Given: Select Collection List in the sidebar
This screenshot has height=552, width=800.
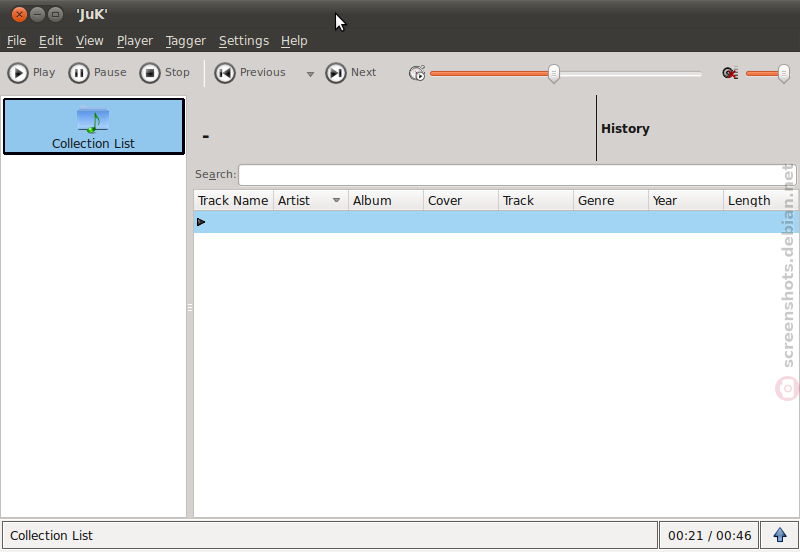Looking at the screenshot, I should coord(93,127).
